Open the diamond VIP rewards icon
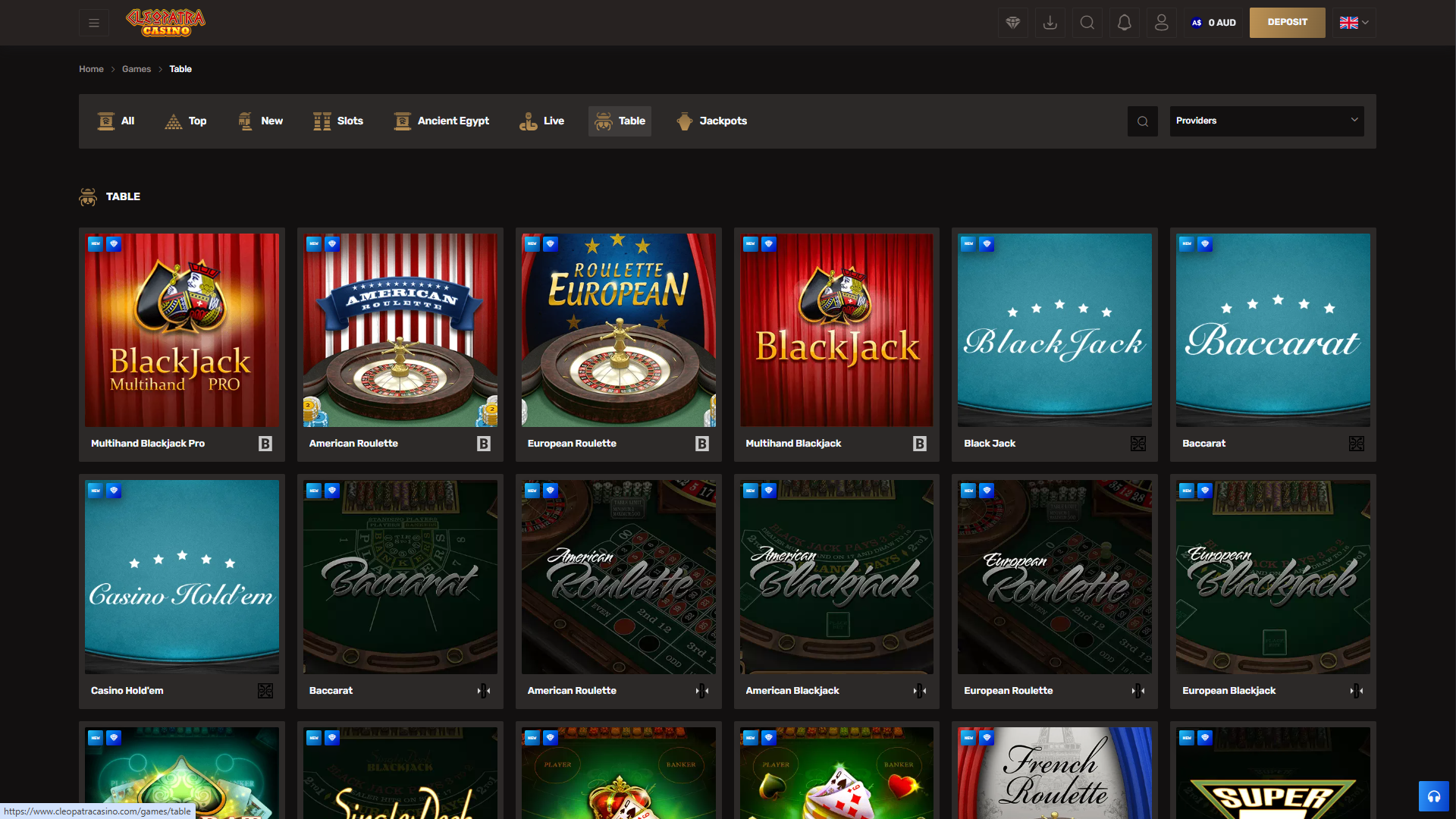 [x=1012, y=23]
